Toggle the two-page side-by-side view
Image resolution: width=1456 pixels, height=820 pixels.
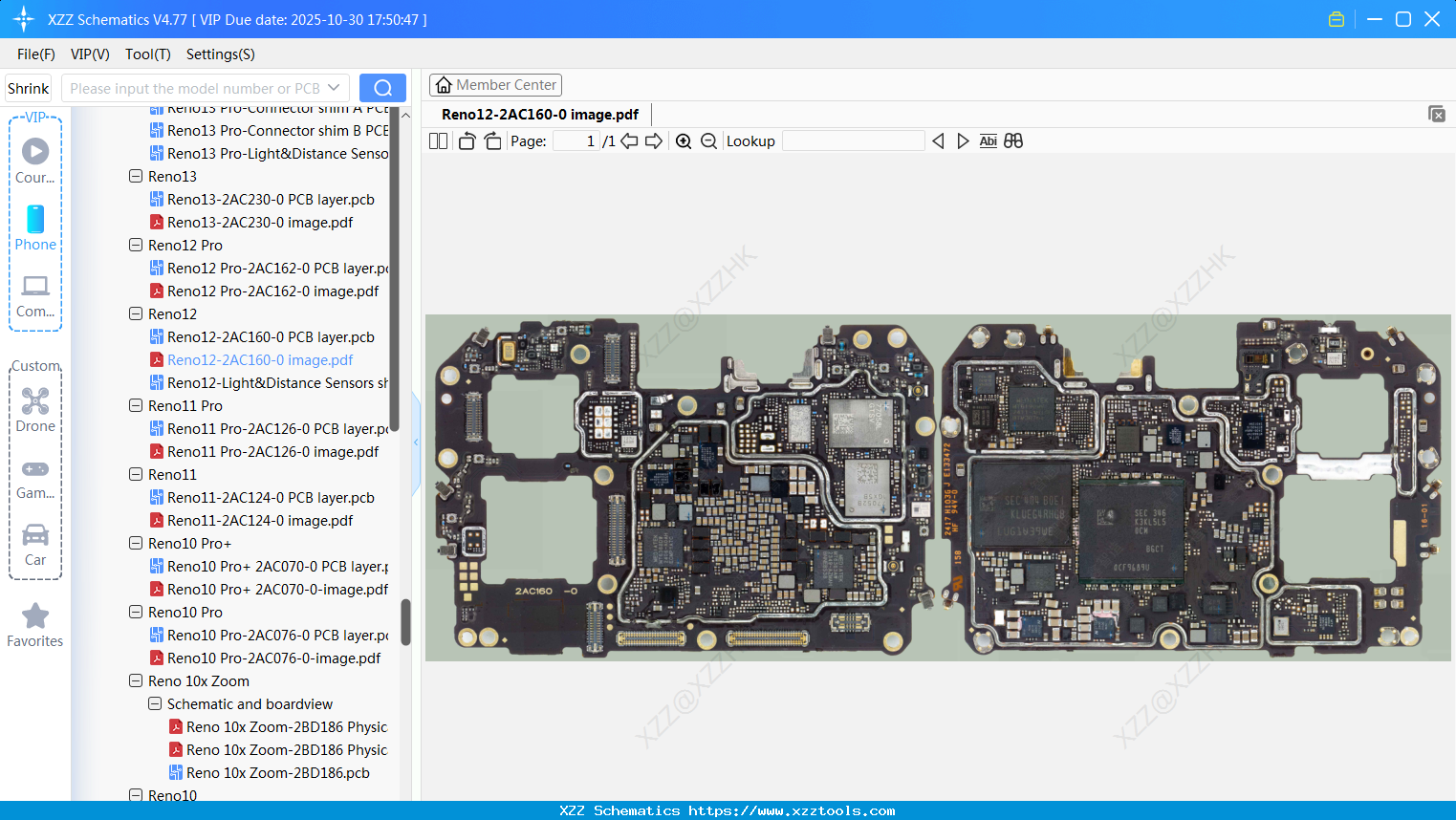coord(439,141)
